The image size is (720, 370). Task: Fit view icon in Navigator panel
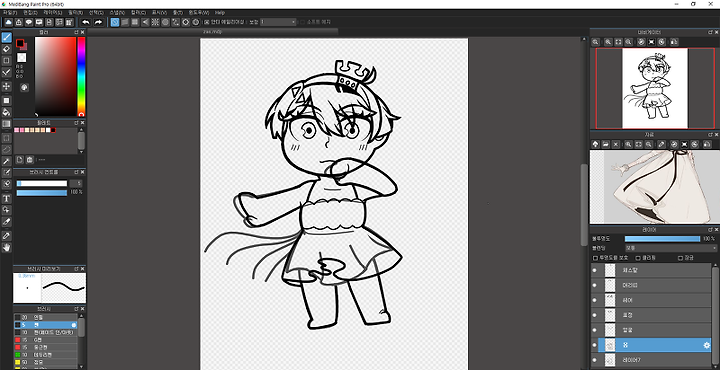point(619,42)
